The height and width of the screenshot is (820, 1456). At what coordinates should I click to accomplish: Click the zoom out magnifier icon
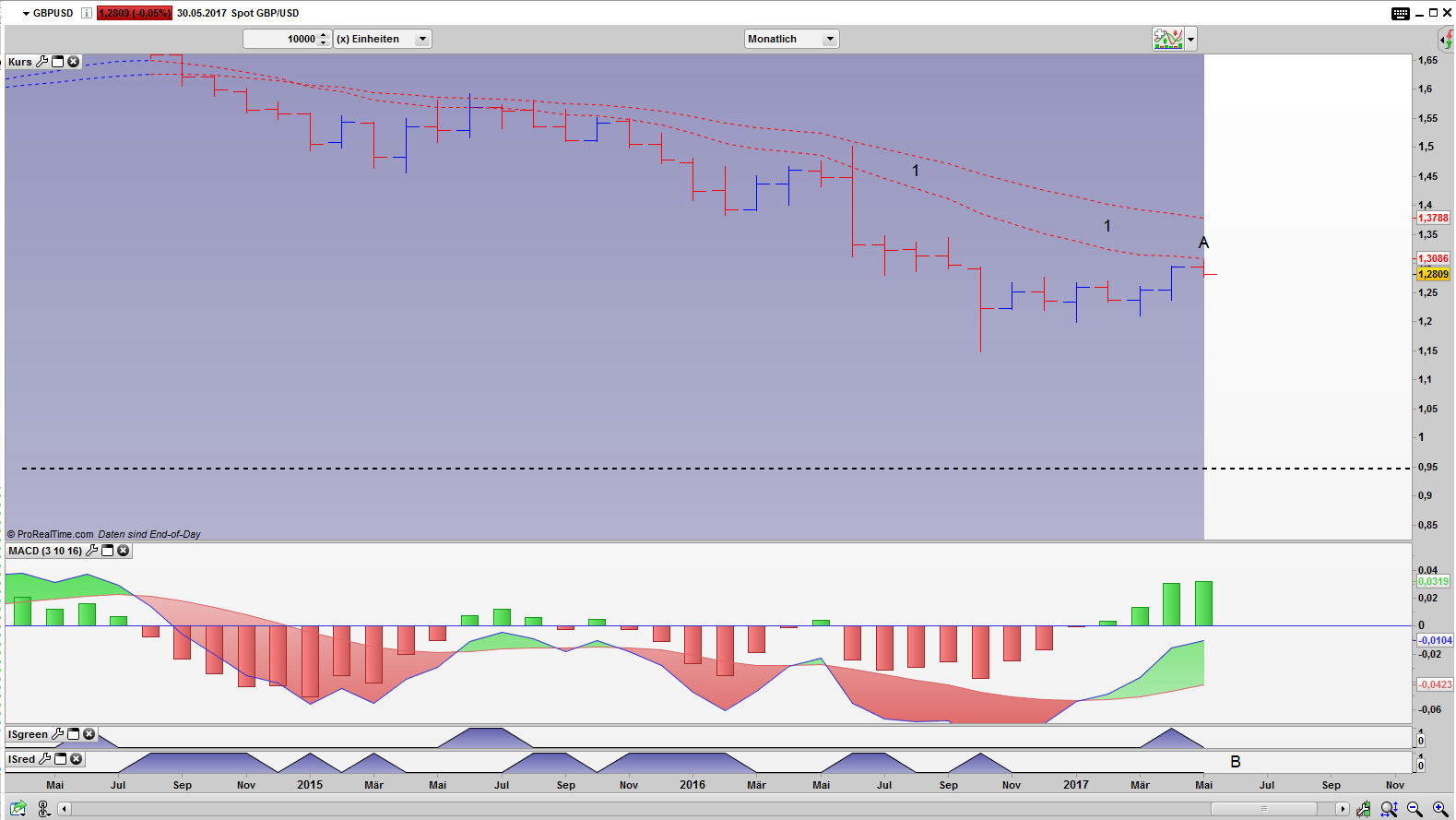[1415, 809]
